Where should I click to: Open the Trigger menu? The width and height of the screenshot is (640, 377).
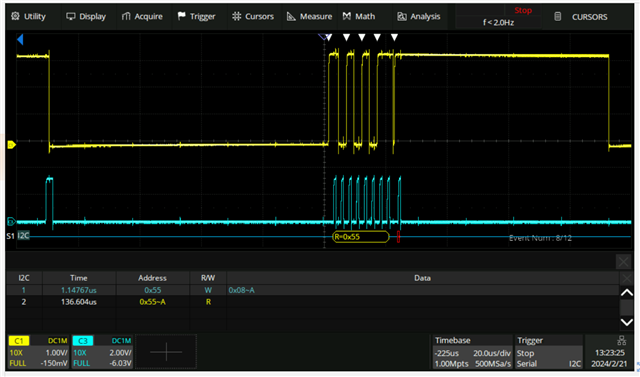(196, 16)
